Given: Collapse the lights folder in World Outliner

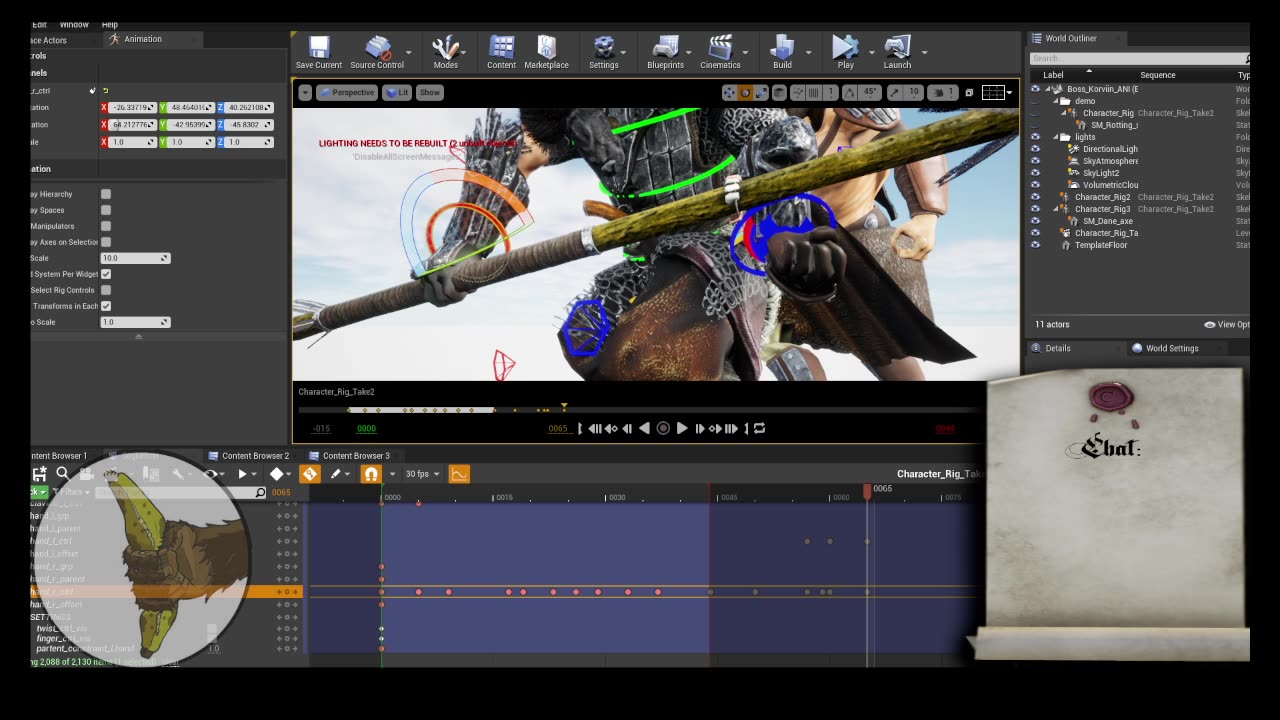Looking at the screenshot, I should coord(1055,137).
